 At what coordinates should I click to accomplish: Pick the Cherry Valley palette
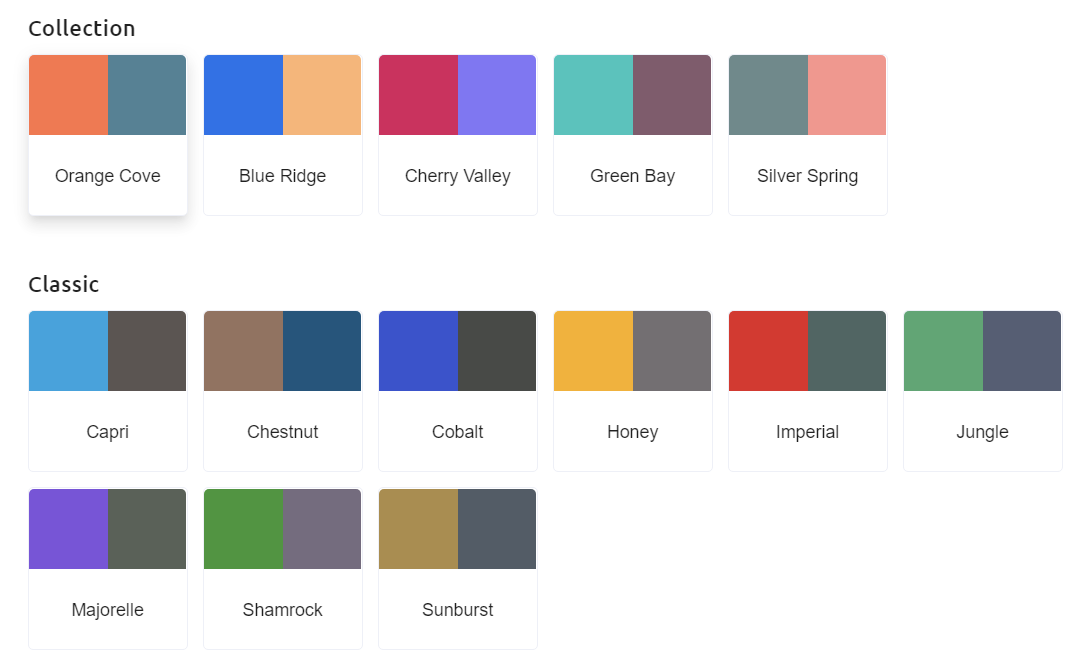(457, 135)
